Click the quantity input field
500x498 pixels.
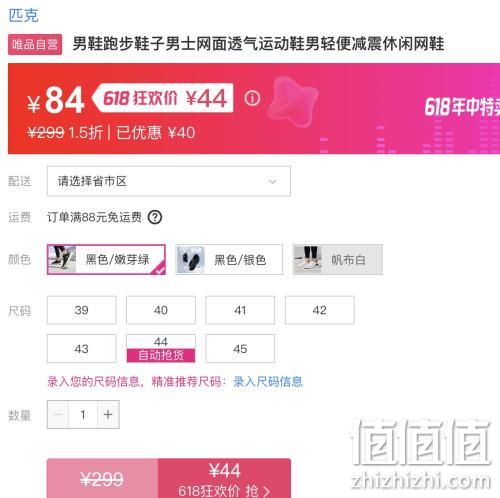[x=83, y=415]
